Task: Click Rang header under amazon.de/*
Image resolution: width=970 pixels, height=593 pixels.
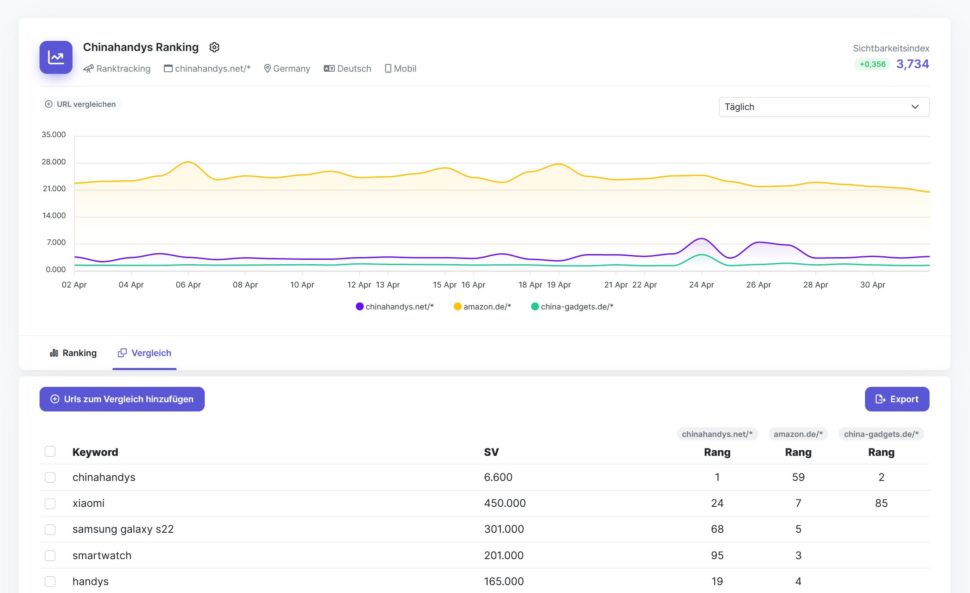Action: 798,452
